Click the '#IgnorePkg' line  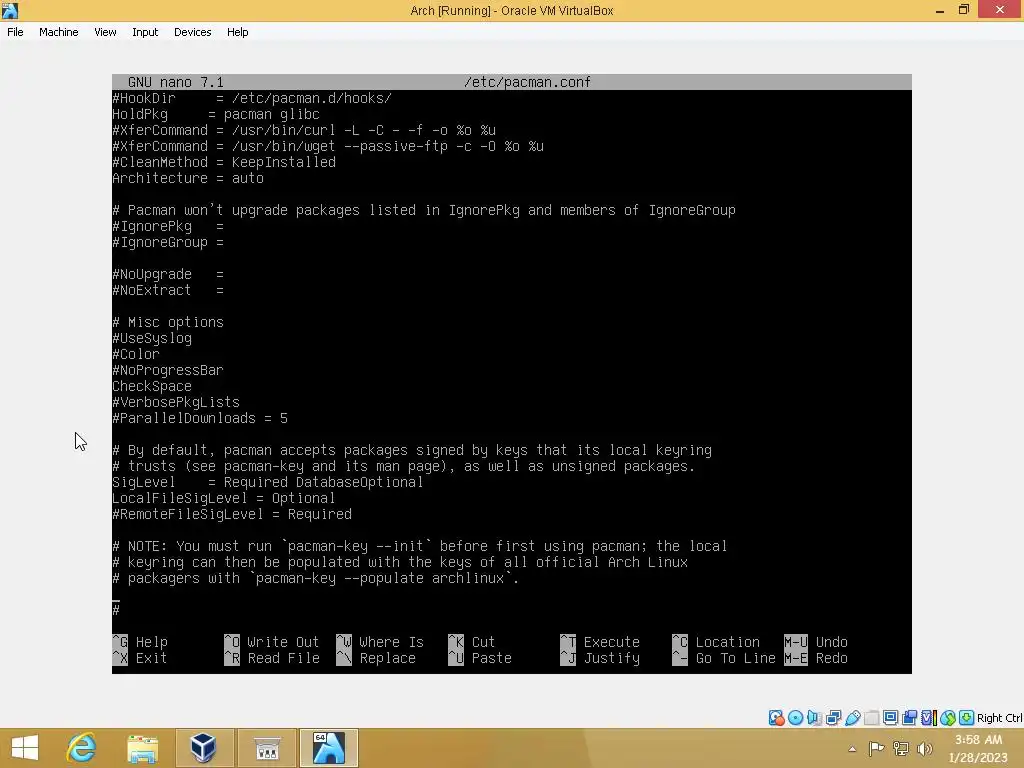[x=168, y=227]
